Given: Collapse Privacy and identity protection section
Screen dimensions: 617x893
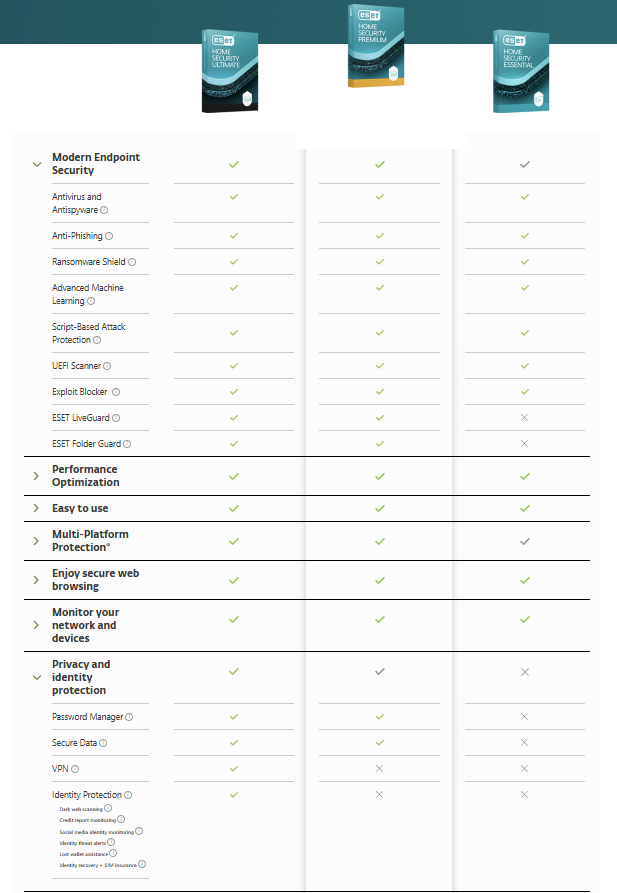Looking at the screenshot, I should [37, 677].
